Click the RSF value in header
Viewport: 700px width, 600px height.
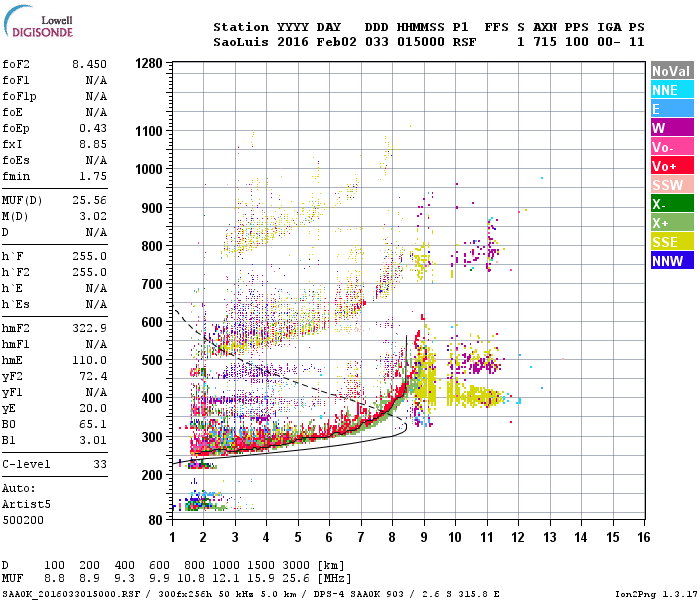(464, 42)
